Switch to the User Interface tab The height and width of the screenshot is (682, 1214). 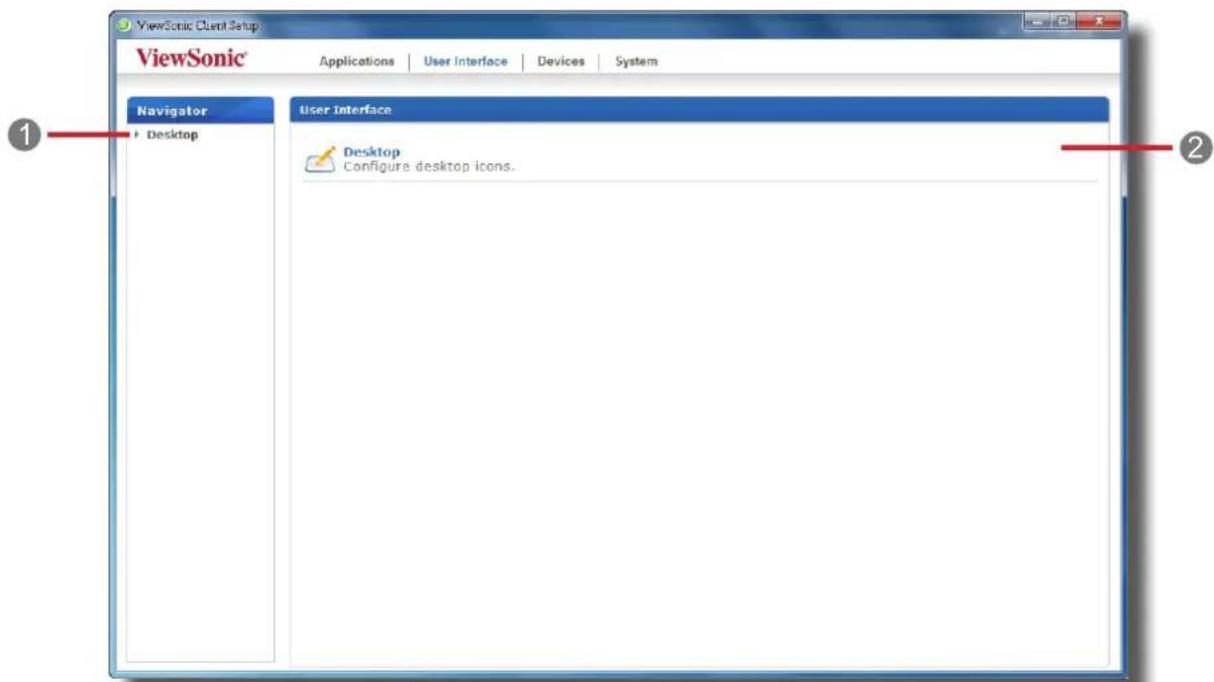465,61
